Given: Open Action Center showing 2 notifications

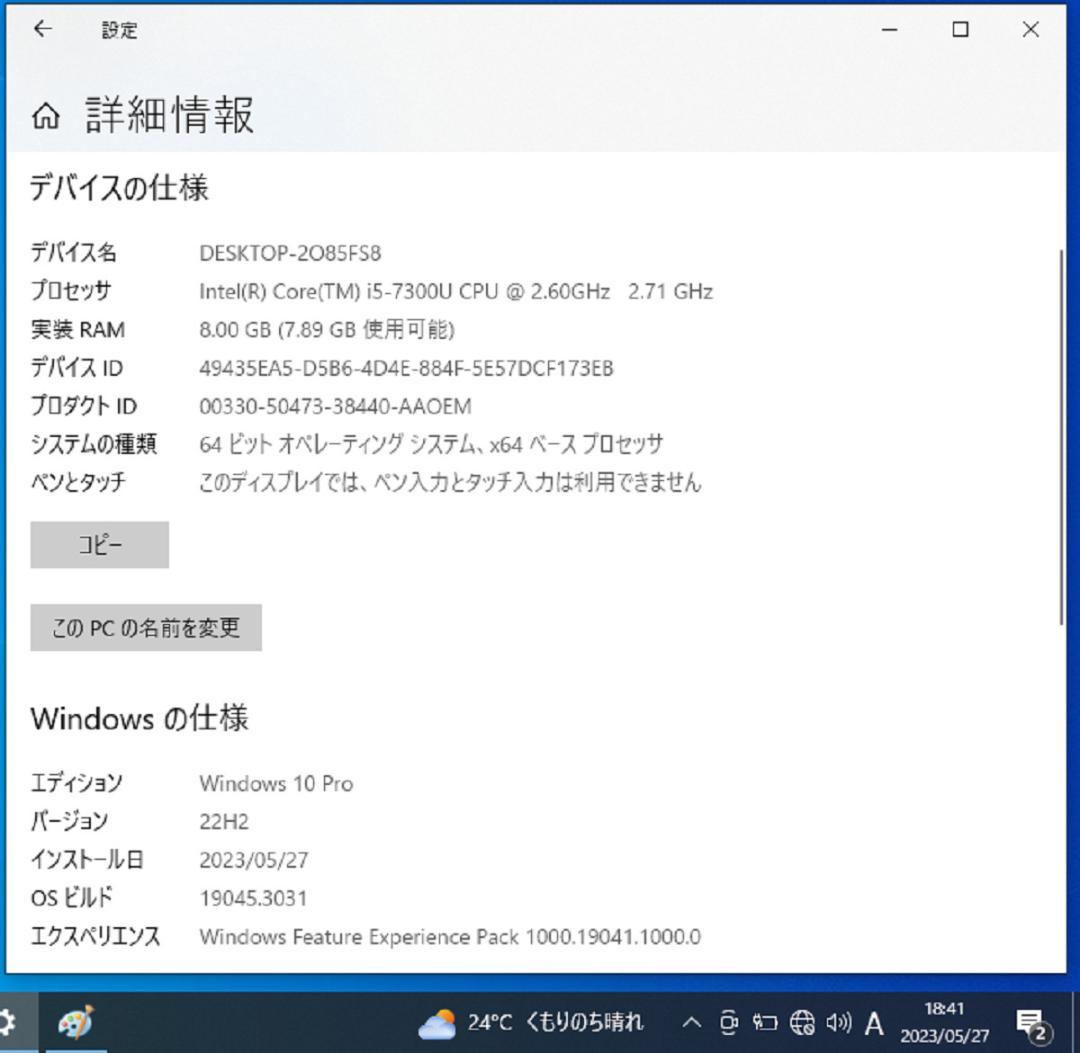Looking at the screenshot, I should click(1032, 1023).
